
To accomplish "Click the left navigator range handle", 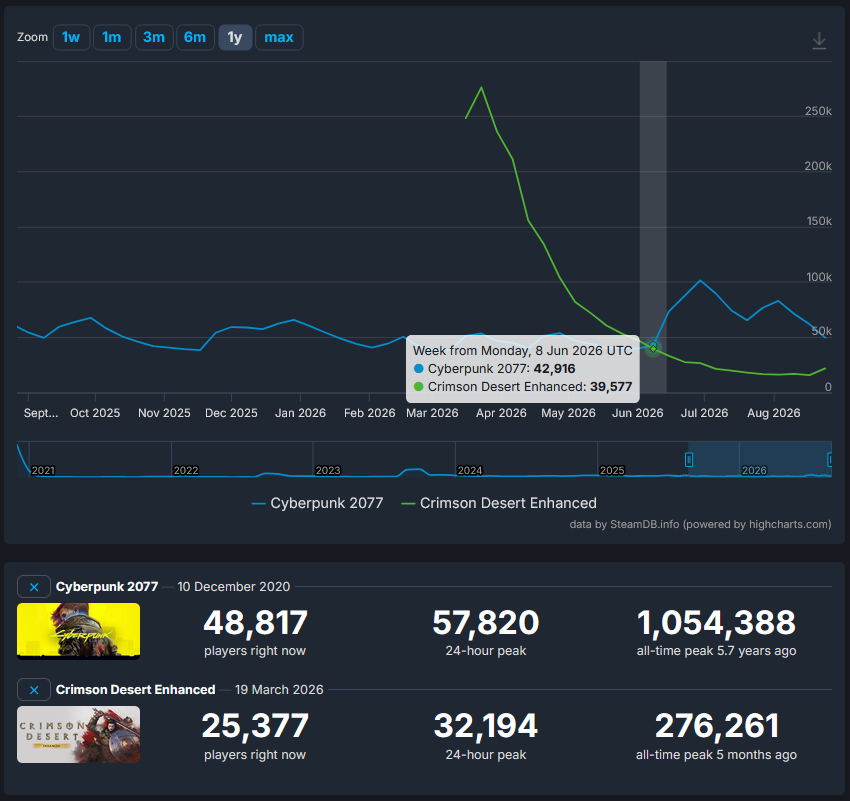I will pos(688,460).
